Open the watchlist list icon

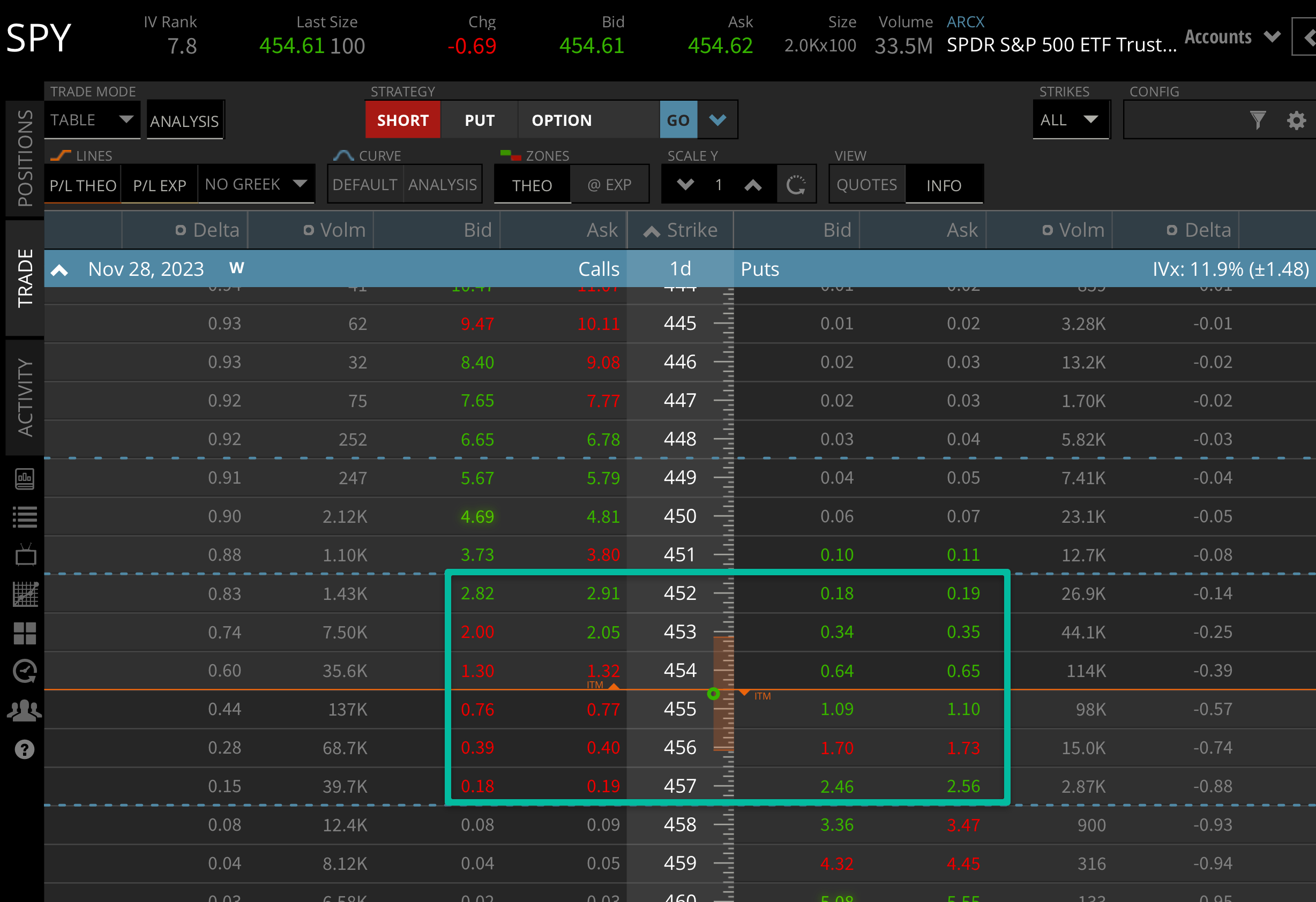pos(24,516)
